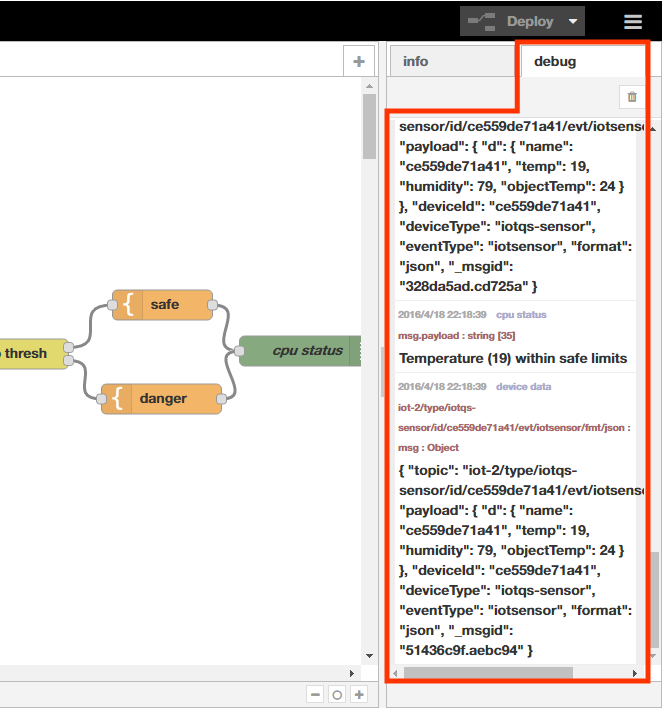The height and width of the screenshot is (708, 662).
Task: Click the cpu status node toggle button
Action: pos(356,351)
